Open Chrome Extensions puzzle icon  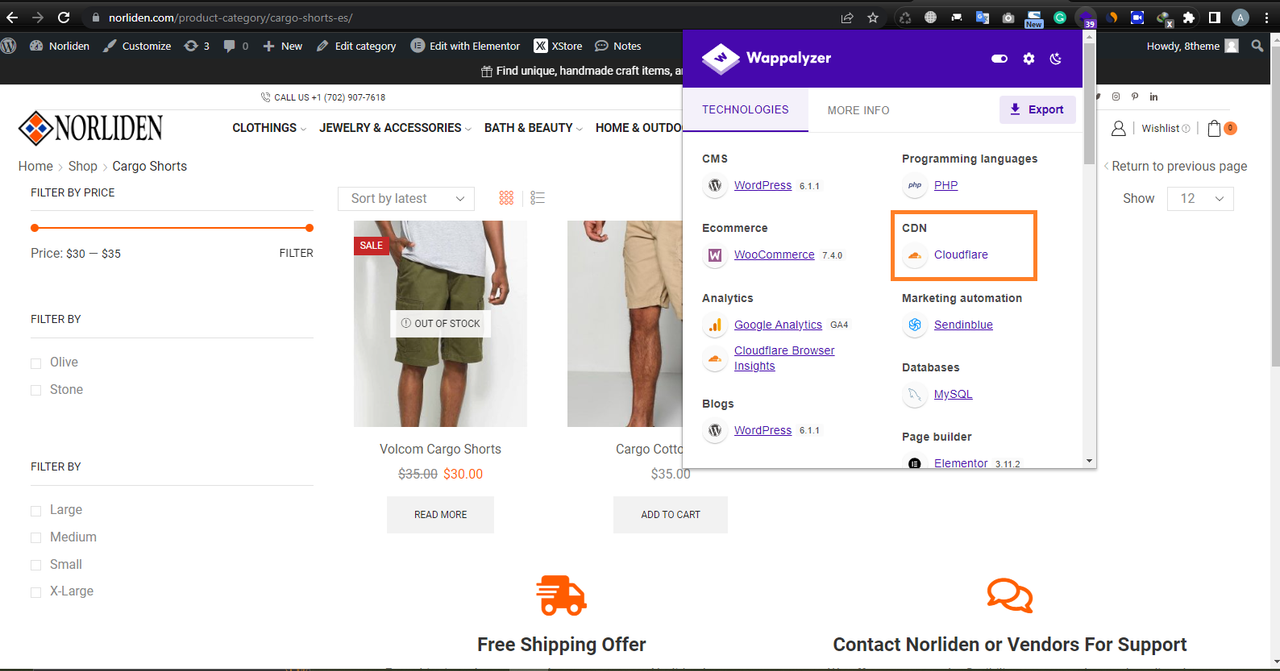coord(1188,18)
